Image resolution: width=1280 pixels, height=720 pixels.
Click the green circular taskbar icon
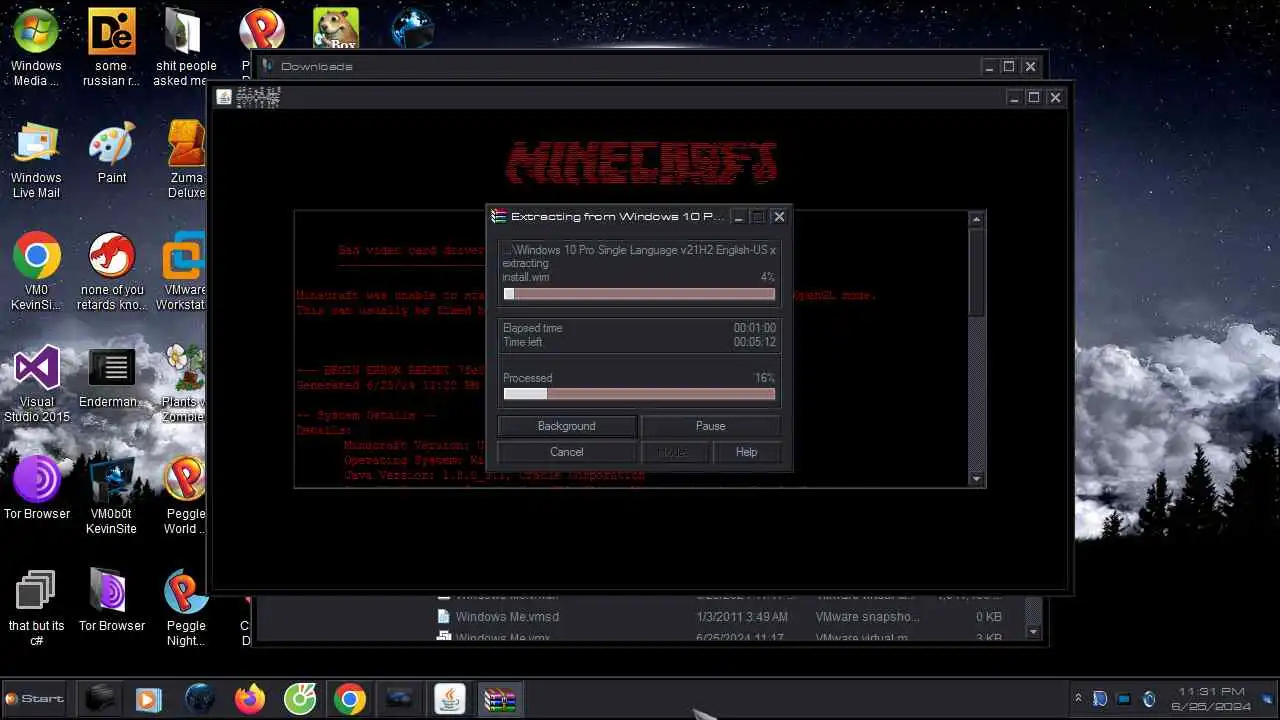pyautogui.click(x=300, y=699)
